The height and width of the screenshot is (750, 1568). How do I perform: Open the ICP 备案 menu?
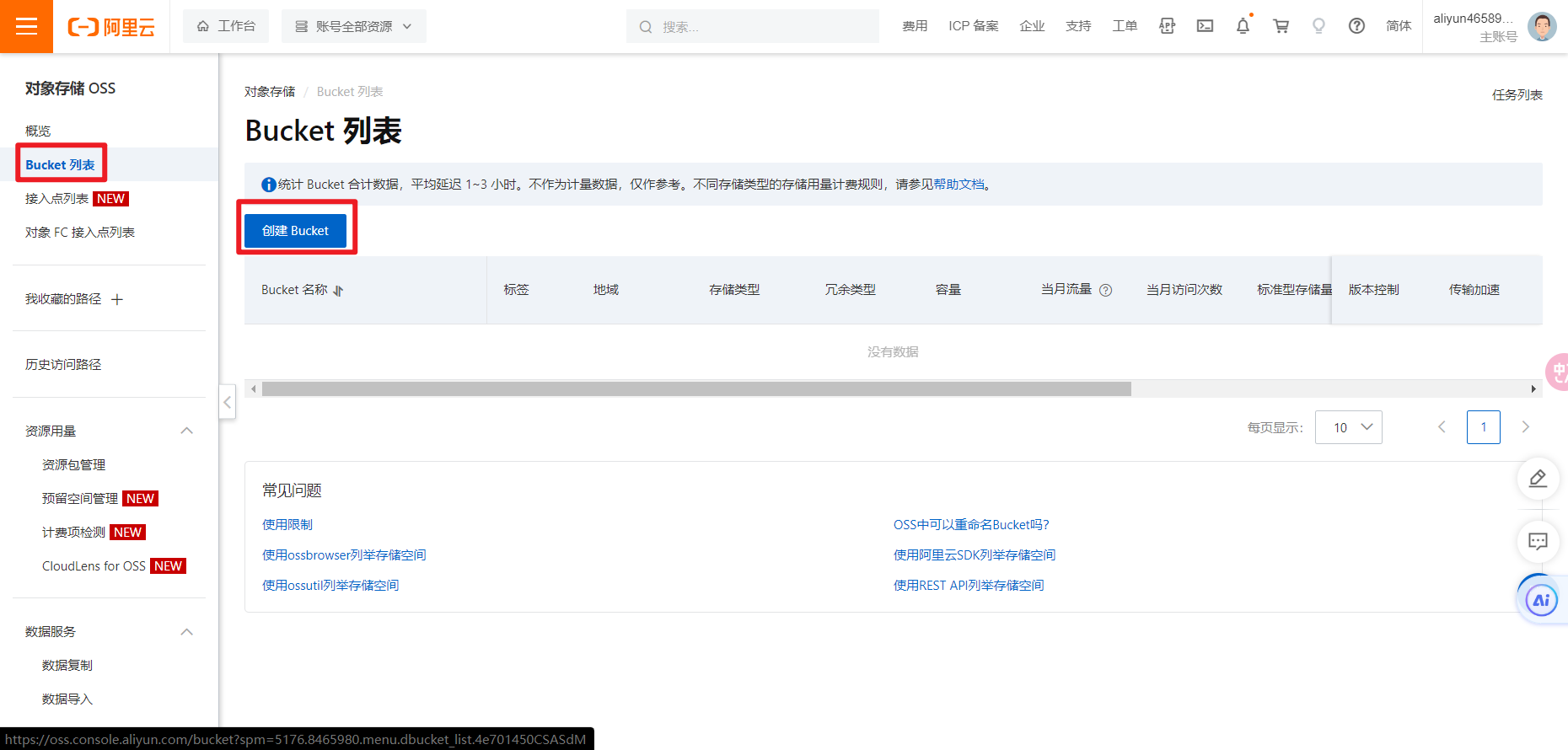click(x=974, y=26)
